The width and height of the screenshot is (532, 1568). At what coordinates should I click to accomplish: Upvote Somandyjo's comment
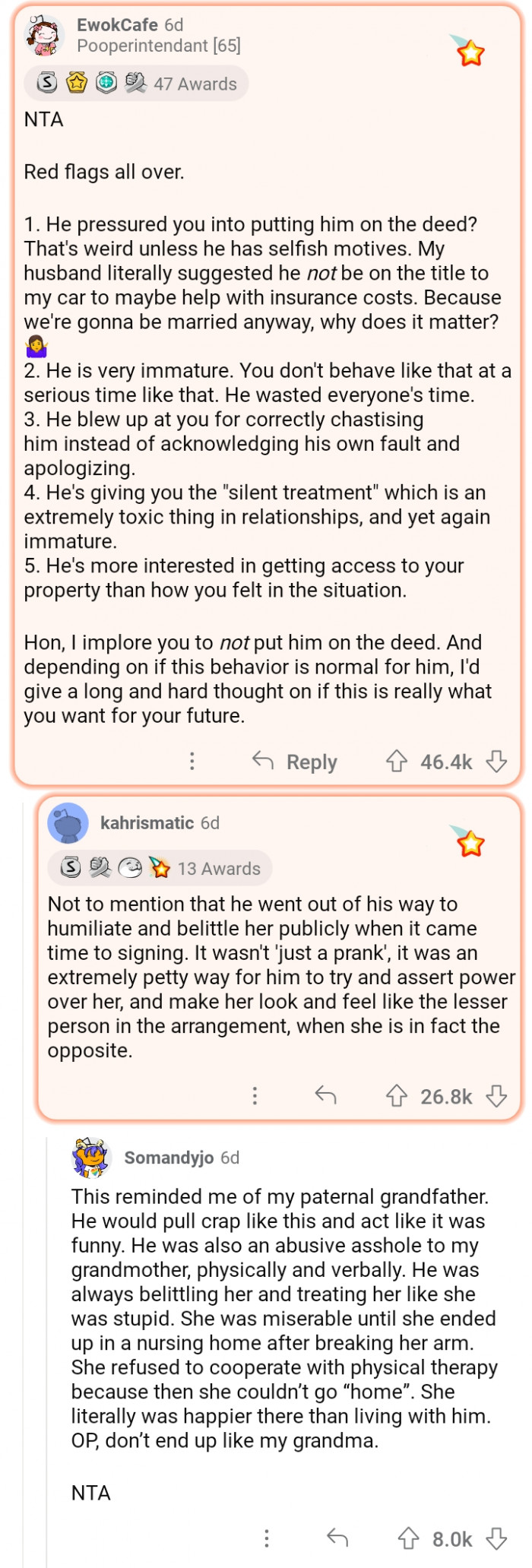click(409, 1538)
